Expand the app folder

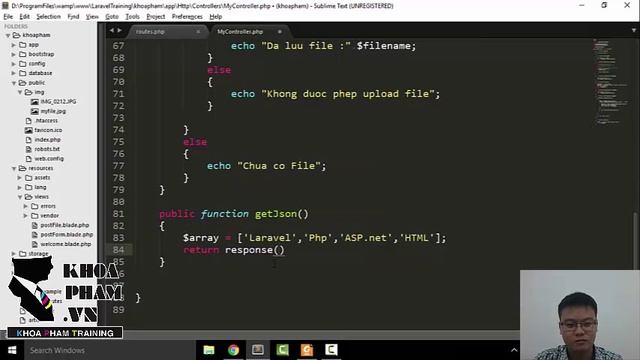[14, 45]
